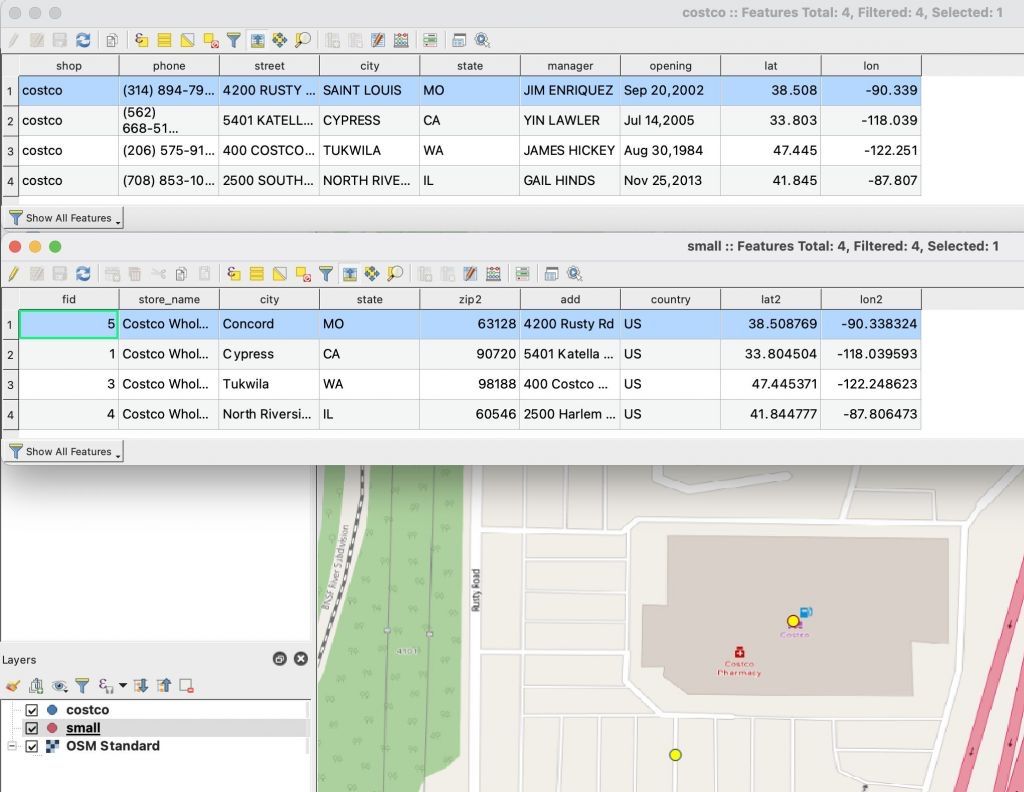Deselect all features in small table
Viewport: 1024px width, 792px height.
click(x=303, y=274)
